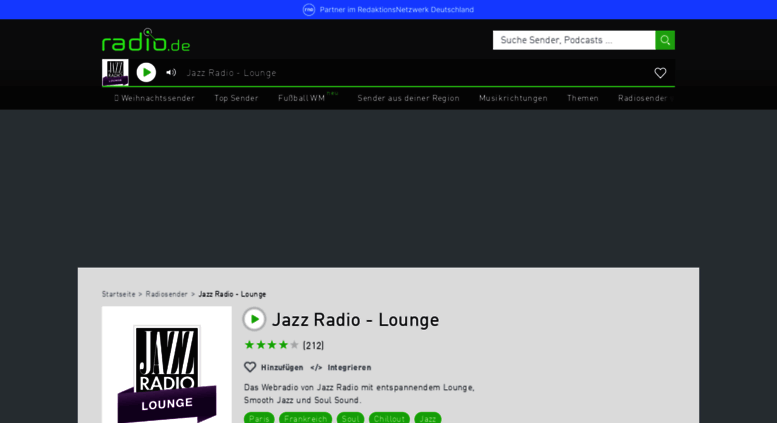The height and width of the screenshot is (423, 777).
Task: Click the star rating for the station
Action: click(x=272, y=345)
